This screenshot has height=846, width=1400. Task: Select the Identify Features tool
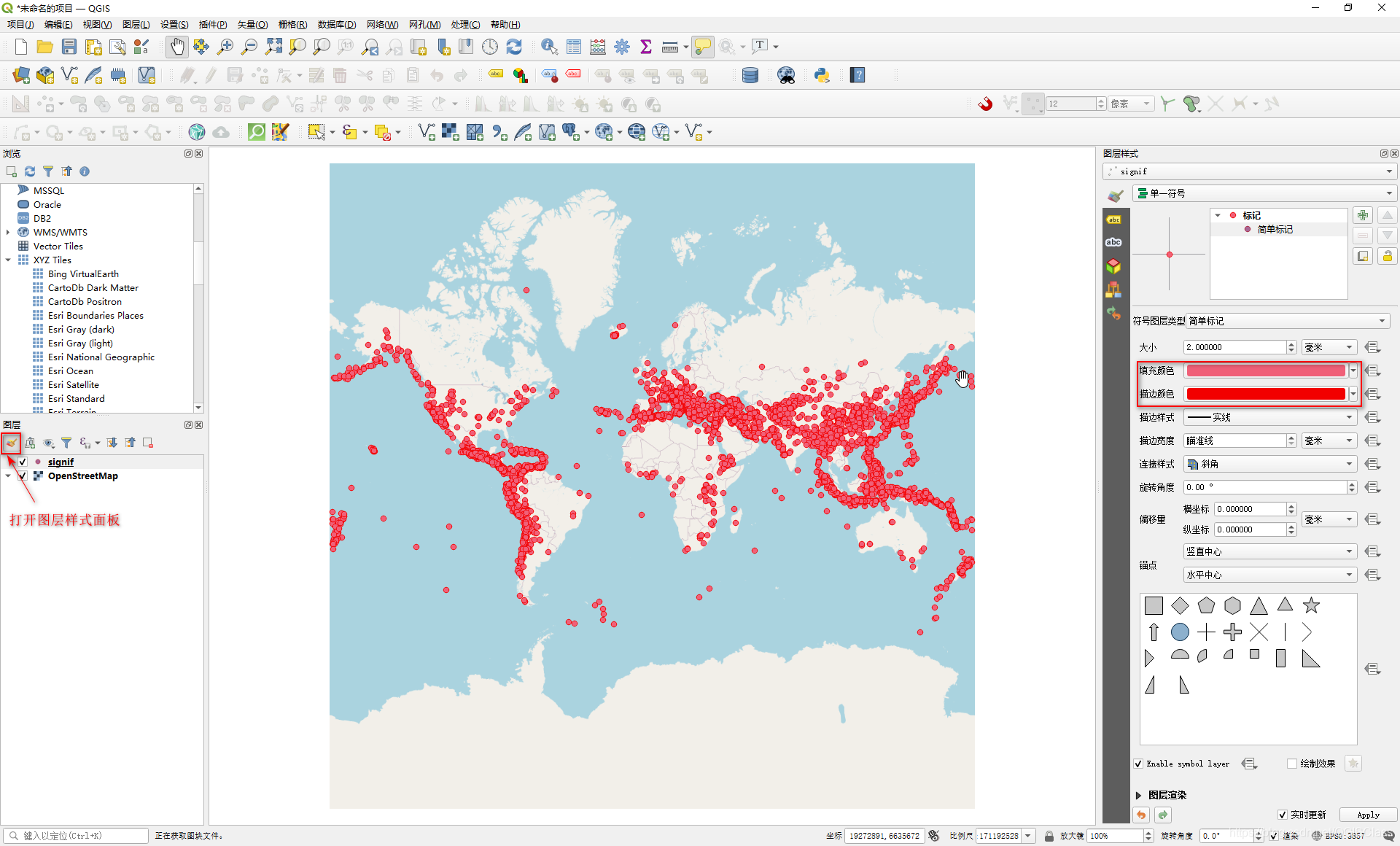[x=549, y=47]
